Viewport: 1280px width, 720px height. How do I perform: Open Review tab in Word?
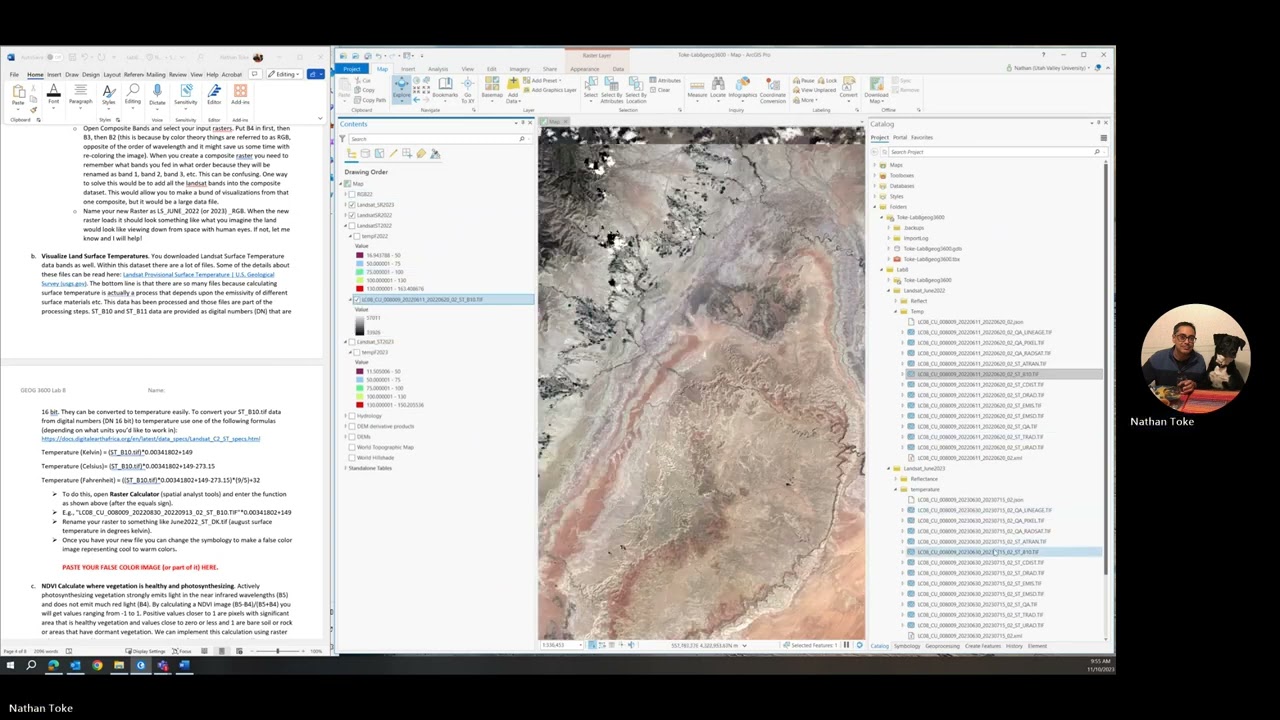tap(178, 75)
